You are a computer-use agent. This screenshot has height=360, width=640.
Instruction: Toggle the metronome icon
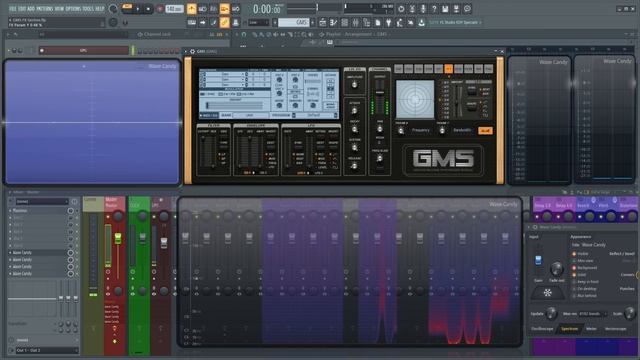tap(191, 9)
